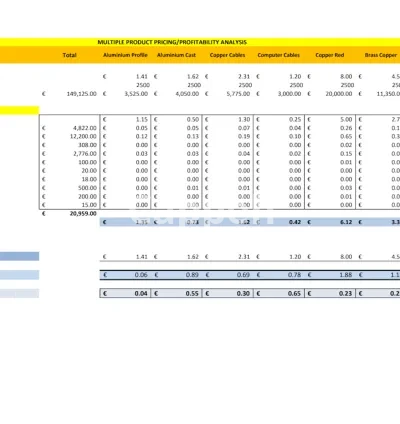Select the bold '0.55' cell

point(192,294)
